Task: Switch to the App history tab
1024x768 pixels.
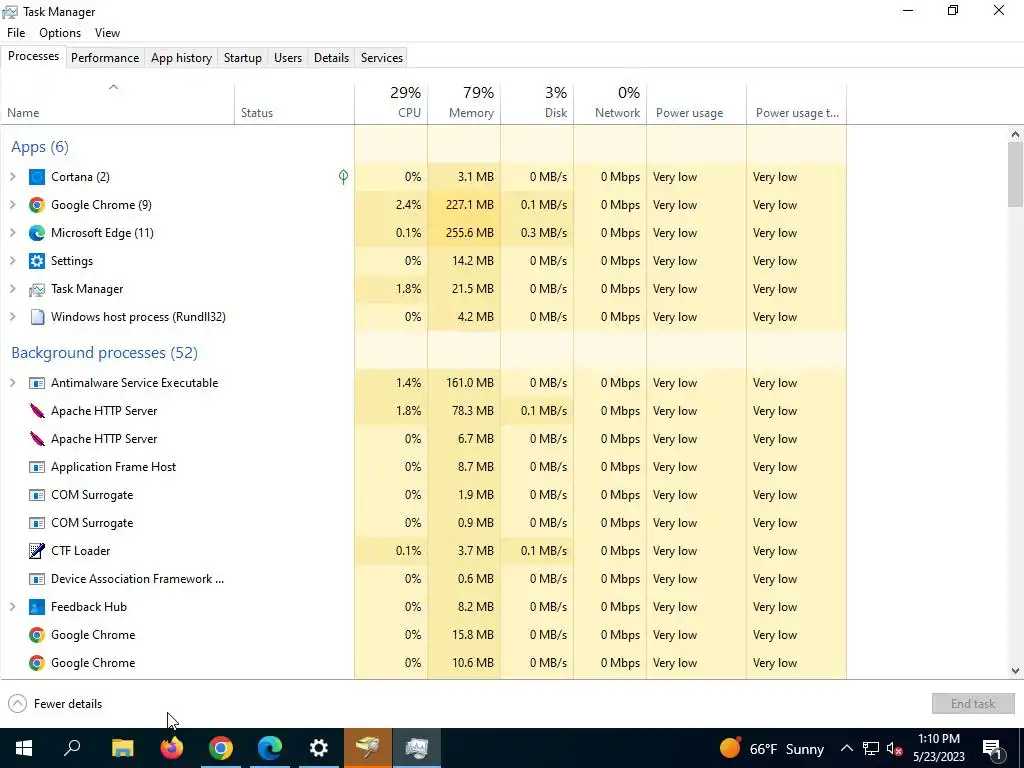Action: point(182,57)
